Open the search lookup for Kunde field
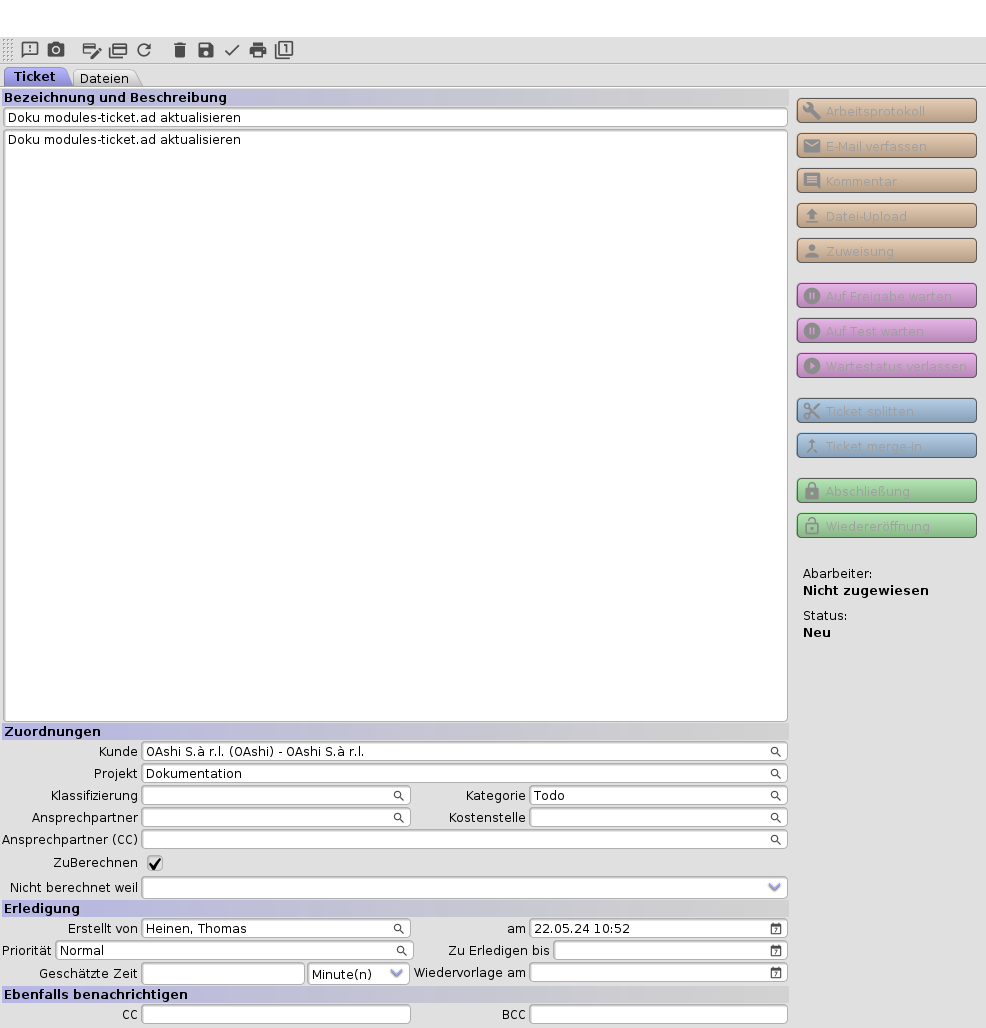 [x=775, y=752]
